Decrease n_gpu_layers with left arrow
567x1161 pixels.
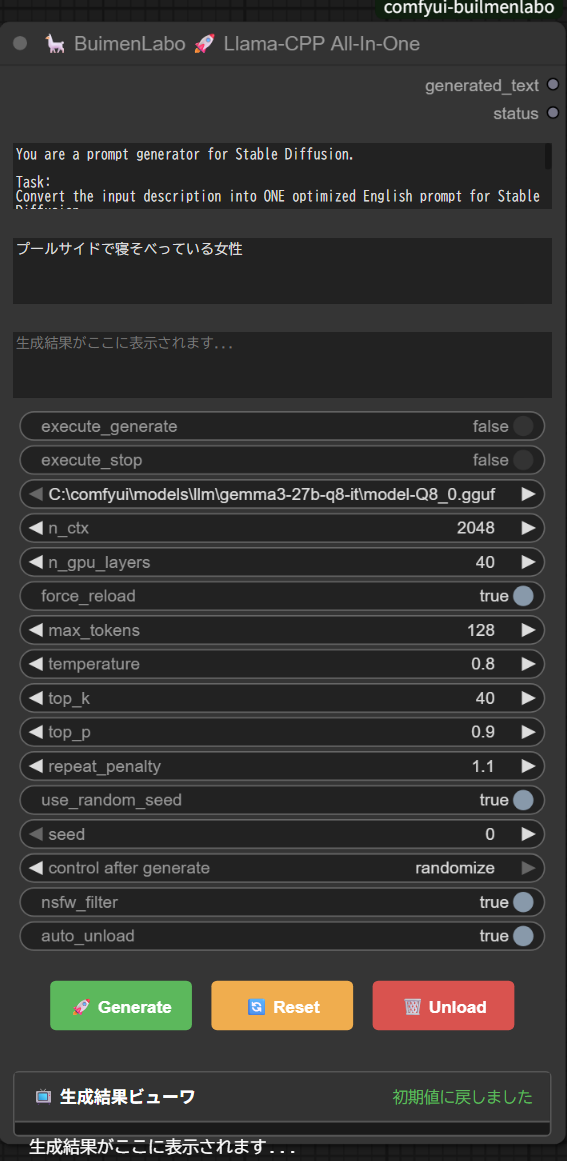click(x=35, y=562)
